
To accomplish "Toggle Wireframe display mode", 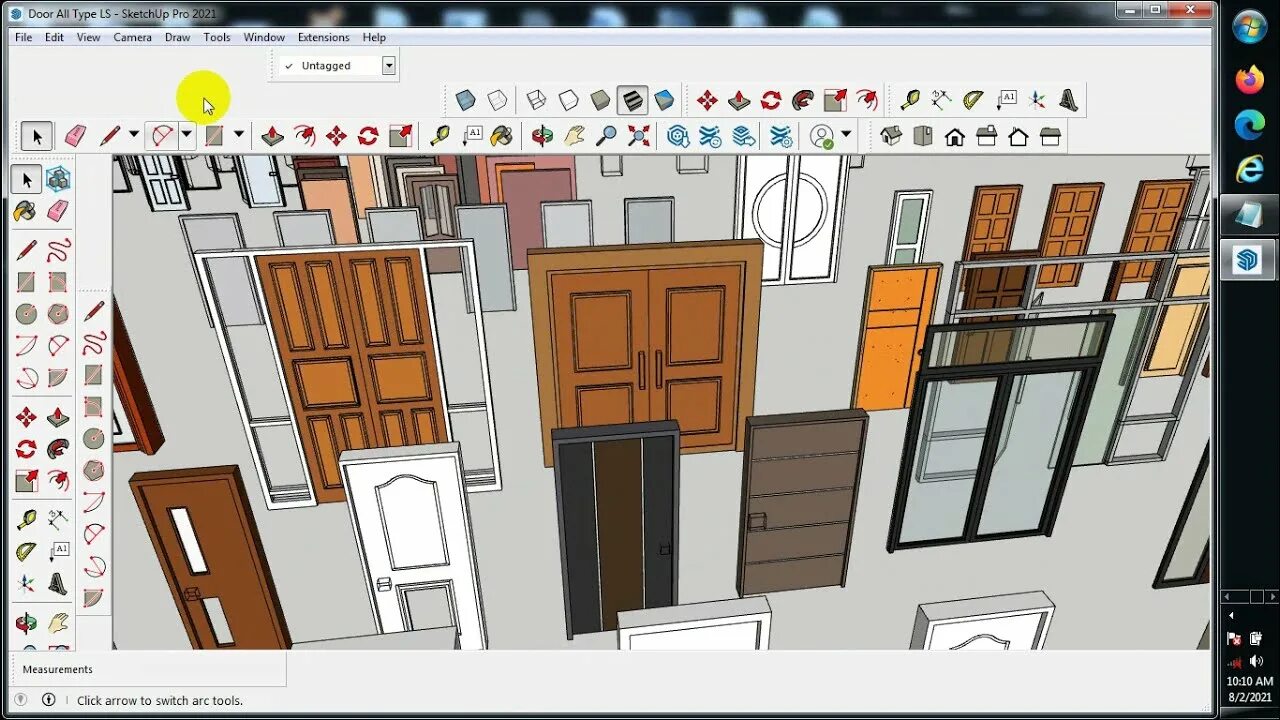I will point(536,99).
